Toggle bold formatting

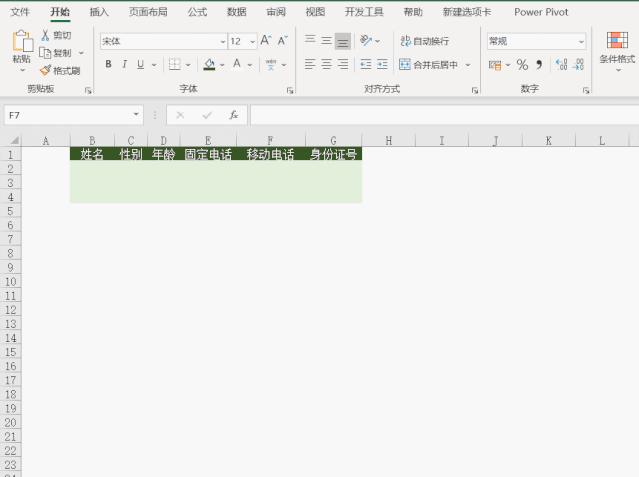[108, 64]
